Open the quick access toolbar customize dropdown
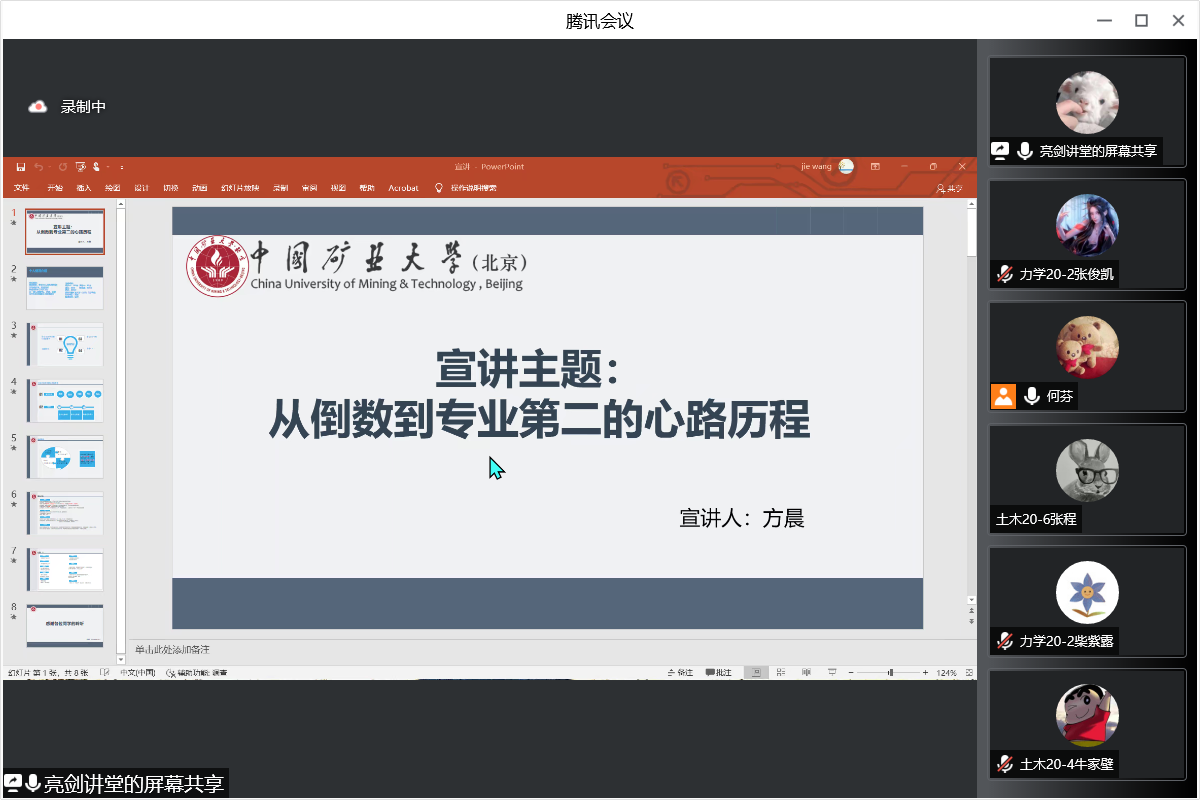This screenshot has height=800, width=1200. click(122, 167)
